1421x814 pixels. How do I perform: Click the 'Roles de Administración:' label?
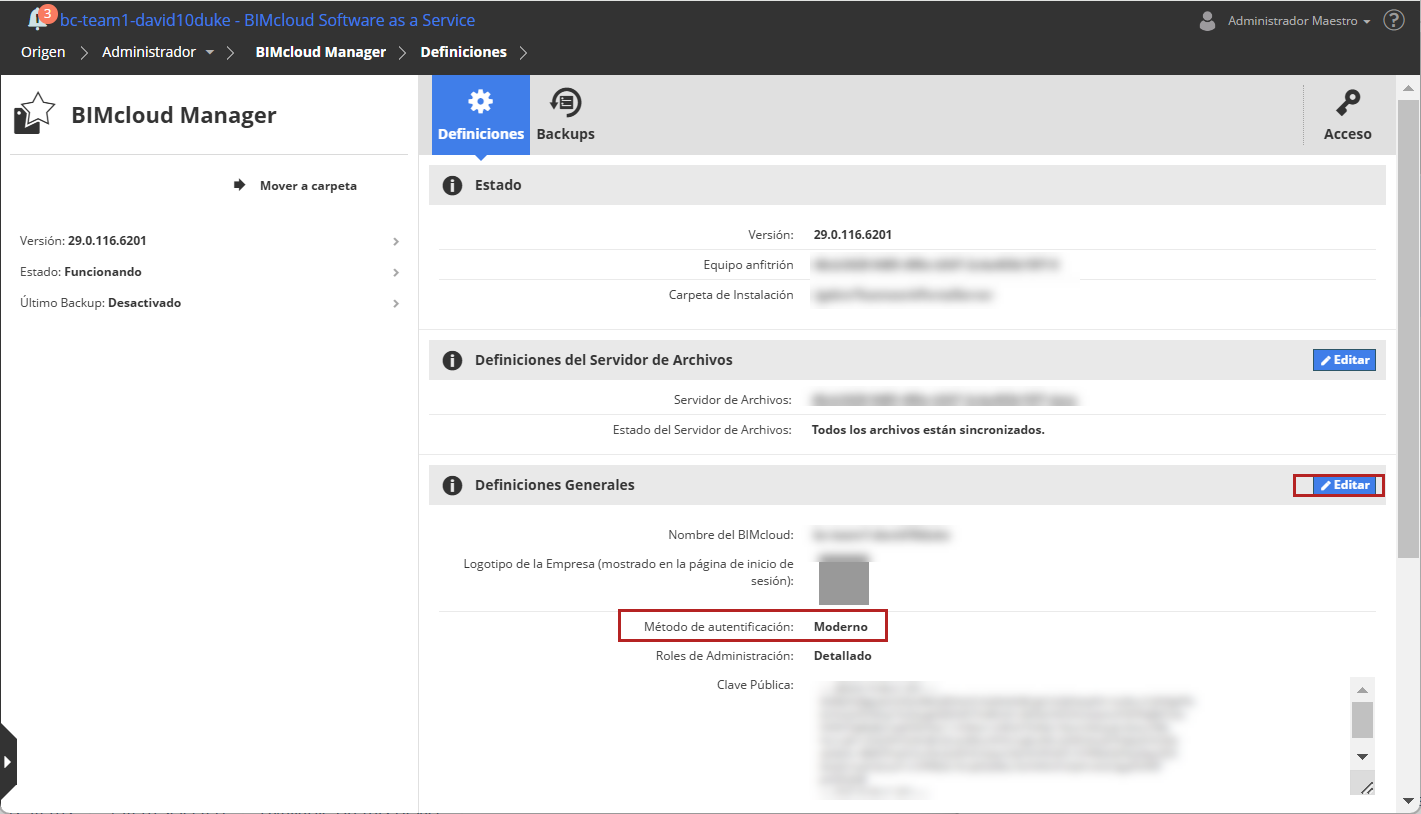click(725, 656)
